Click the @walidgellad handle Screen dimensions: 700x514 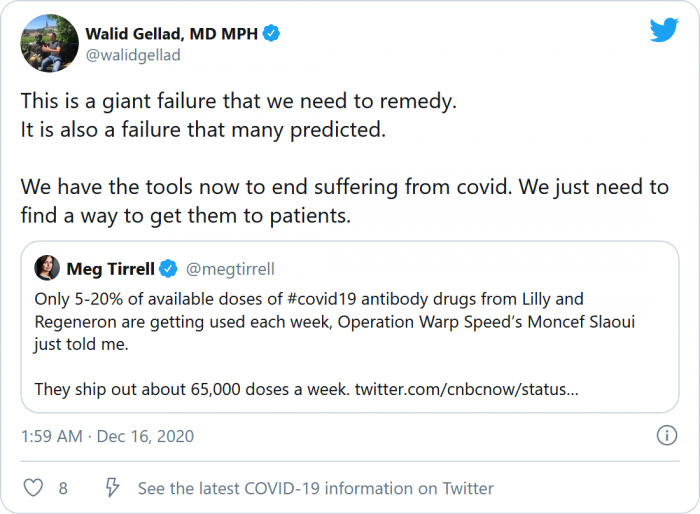tap(133, 55)
